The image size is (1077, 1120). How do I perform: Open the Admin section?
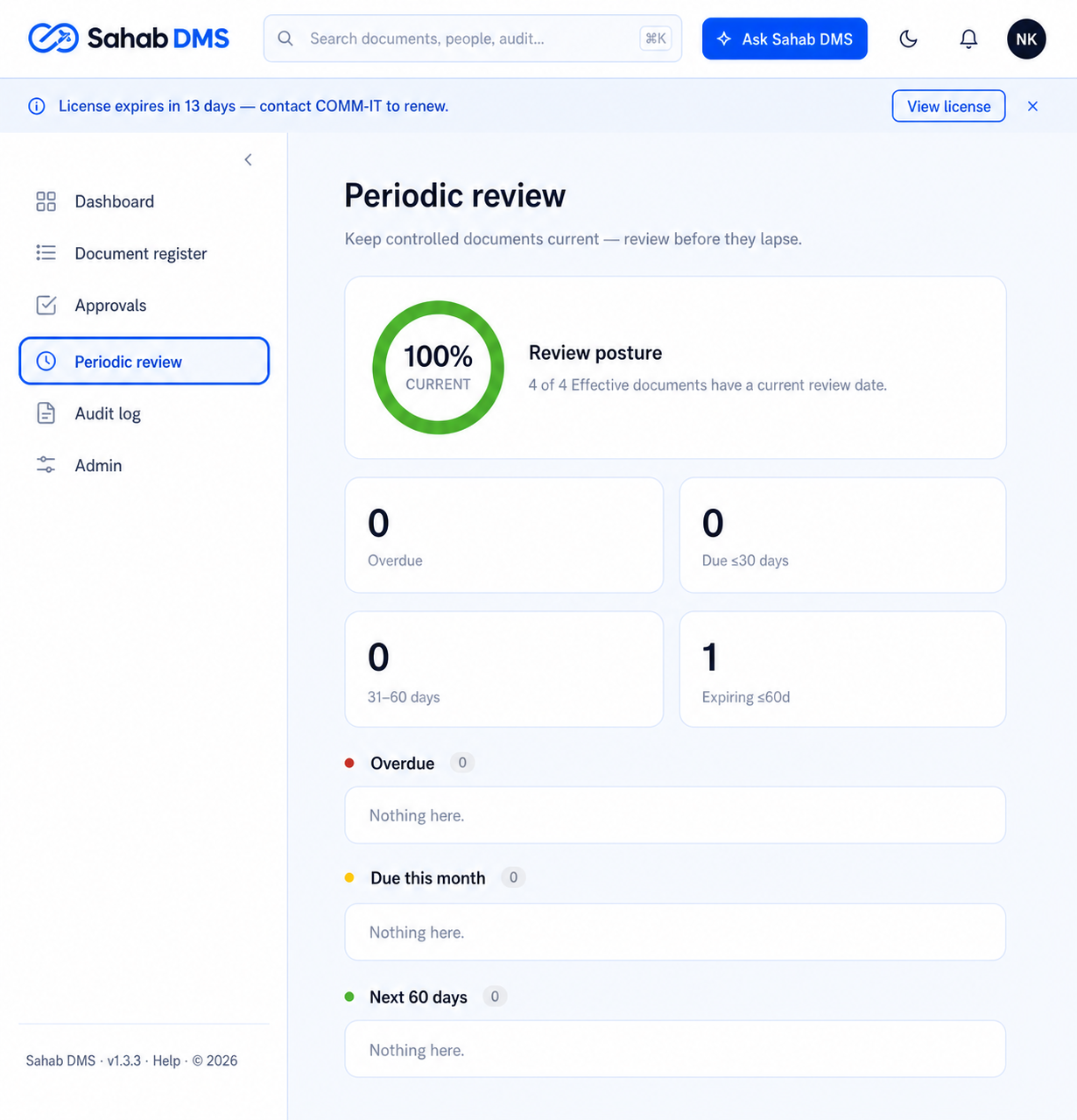click(144, 465)
